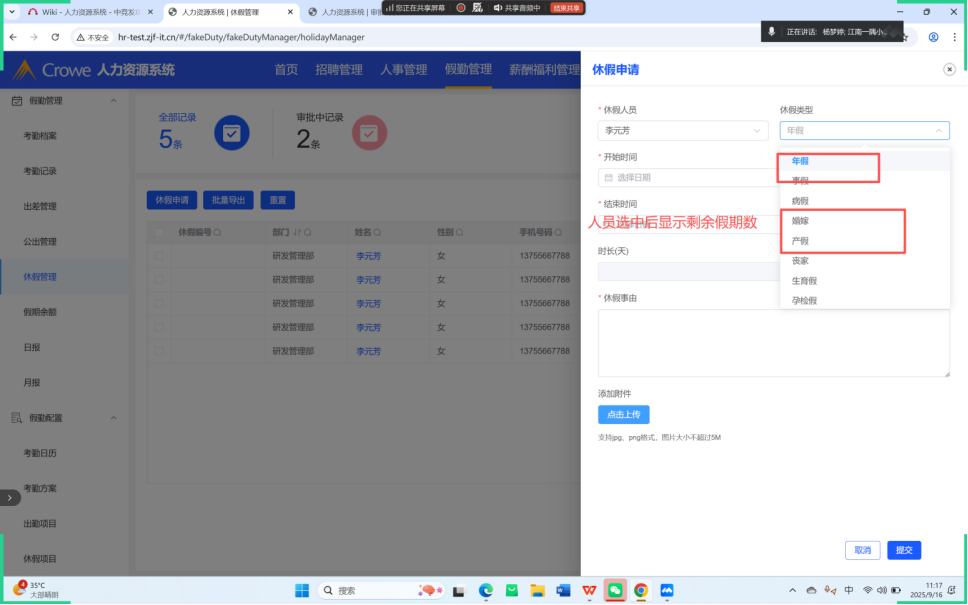968x605 pixels.
Task: Click the 点击上传 attachment button
Action: [624, 415]
